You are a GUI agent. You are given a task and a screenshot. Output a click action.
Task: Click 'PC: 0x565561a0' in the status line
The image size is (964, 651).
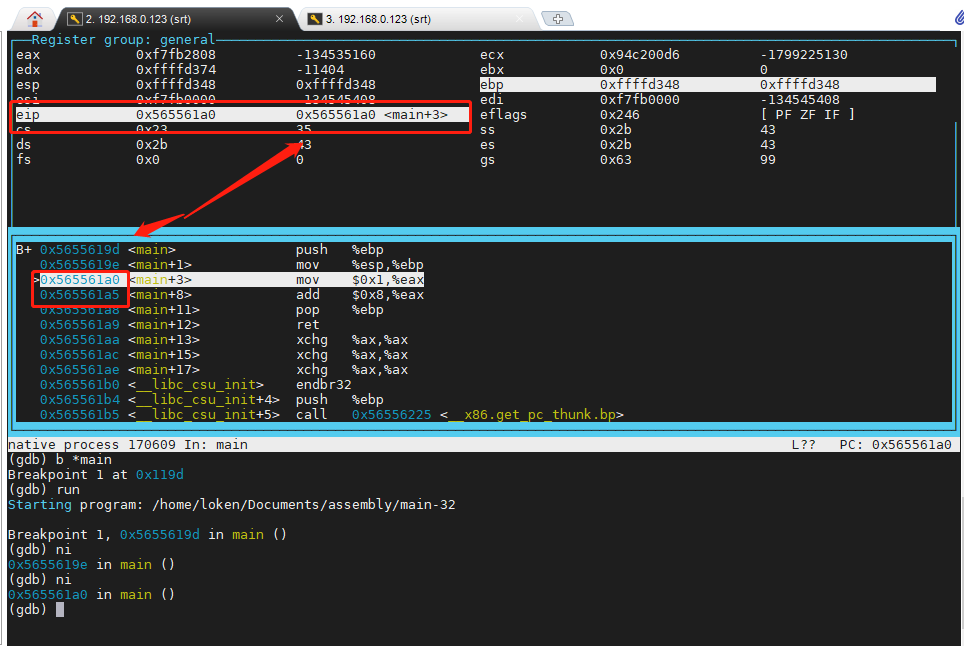point(896,444)
